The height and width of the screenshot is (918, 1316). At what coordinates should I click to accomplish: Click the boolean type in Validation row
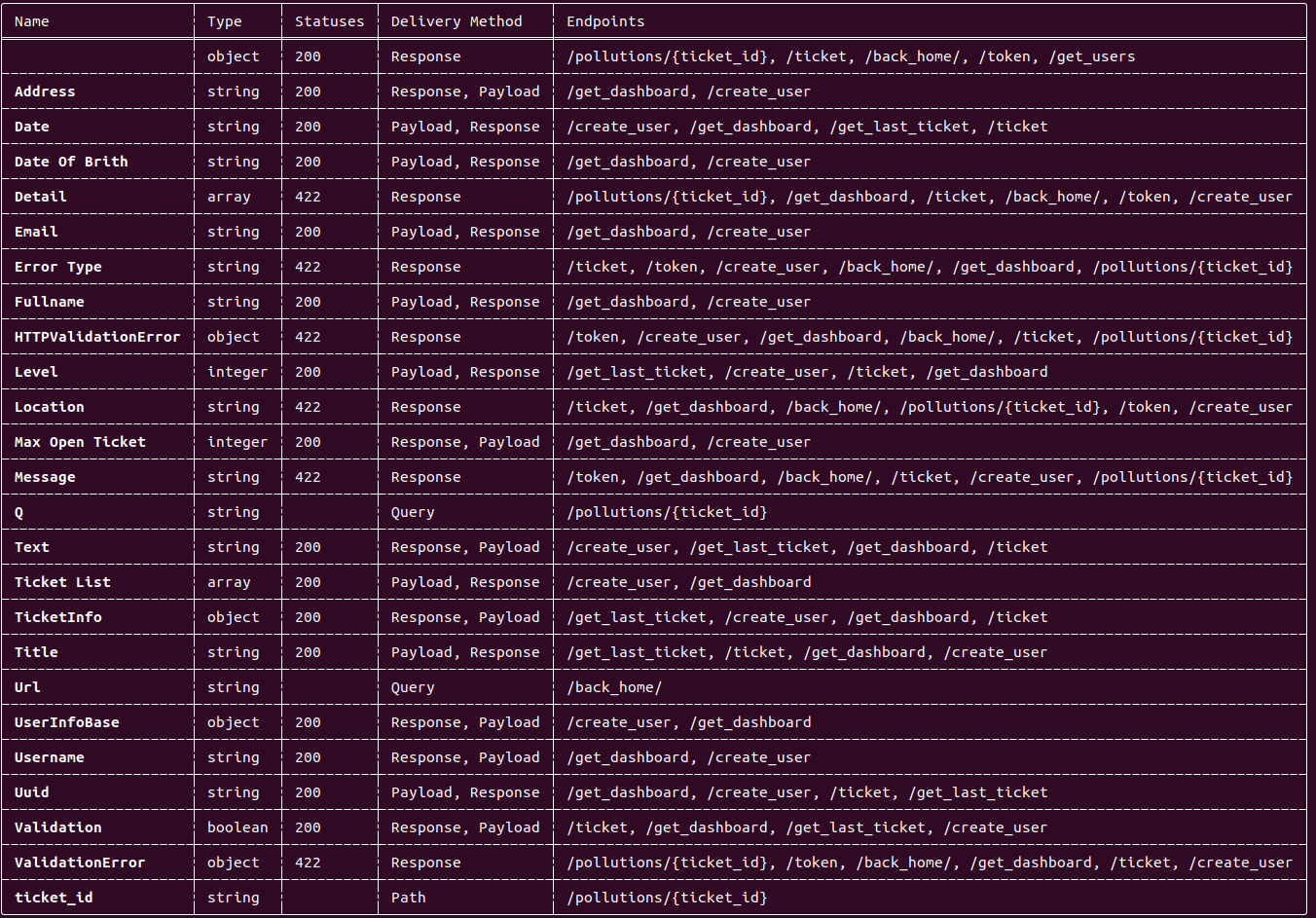tap(238, 827)
